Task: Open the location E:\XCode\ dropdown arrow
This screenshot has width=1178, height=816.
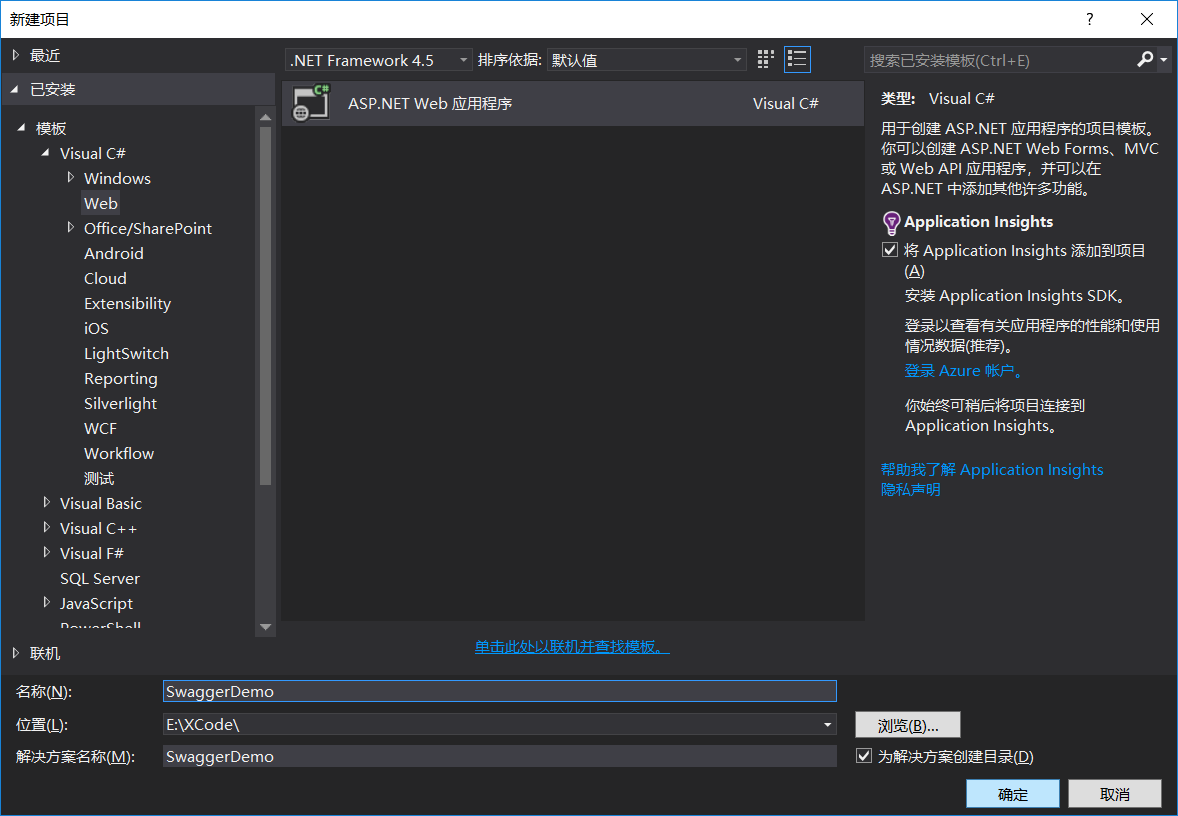Action: (x=827, y=724)
